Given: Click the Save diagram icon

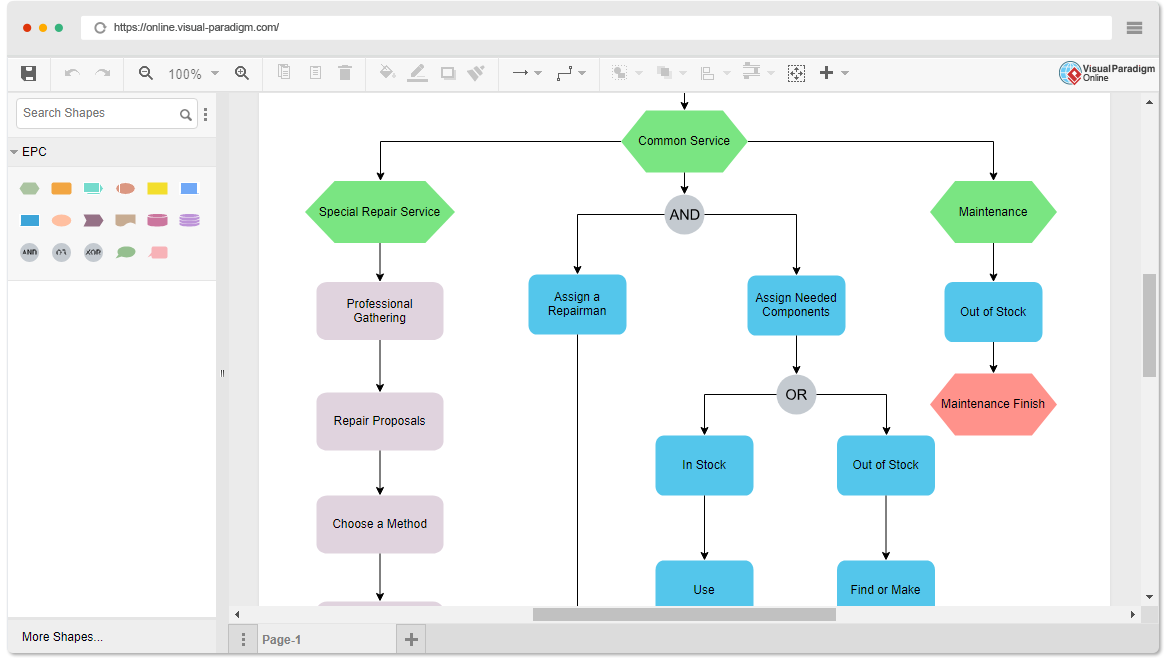Looking at the screenshot, I should (28, 73).
